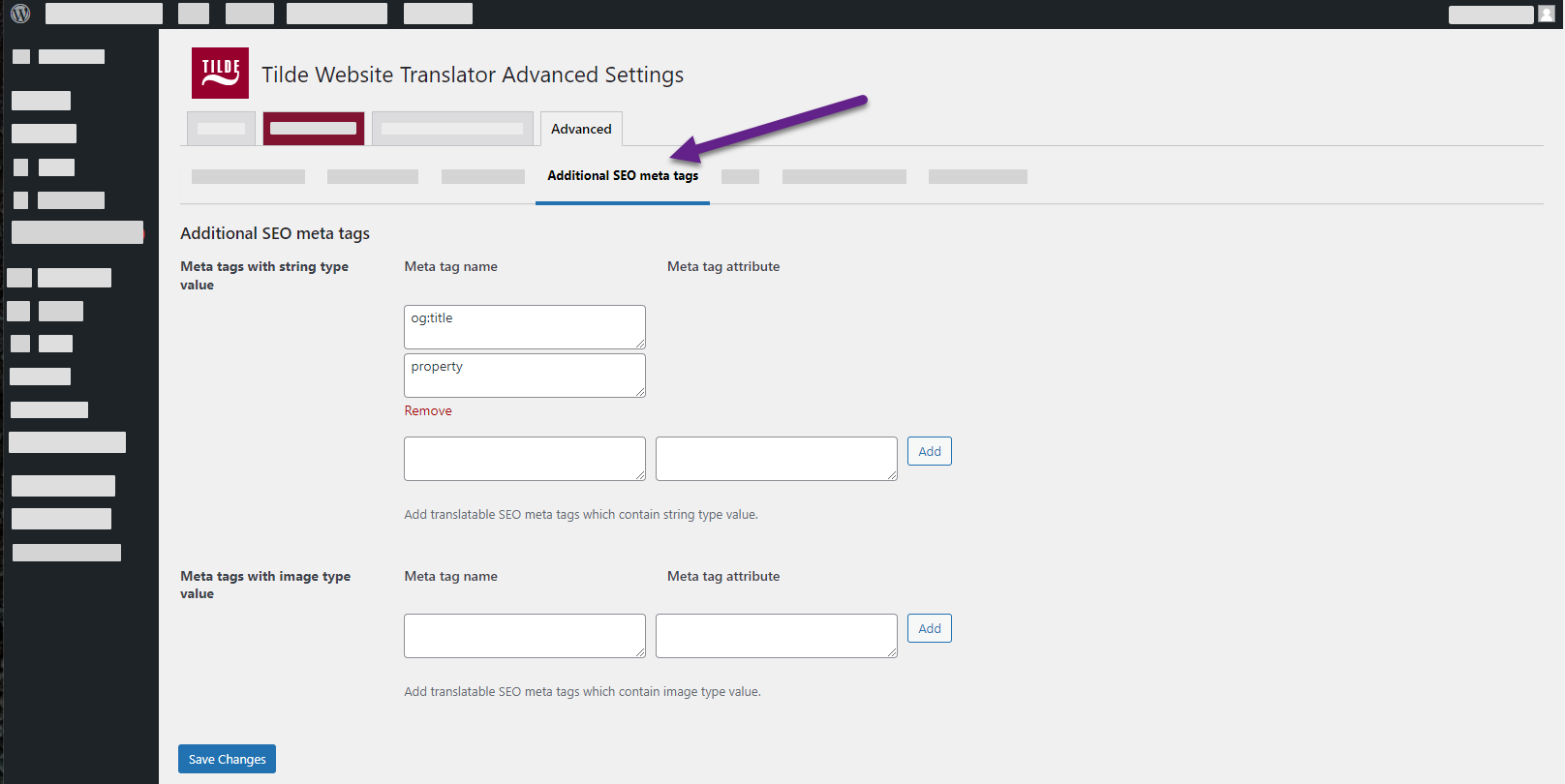The width and height of the screenshot is (1565, 784).
Task: Add the image type meta tag
Action: coord(930,628)
